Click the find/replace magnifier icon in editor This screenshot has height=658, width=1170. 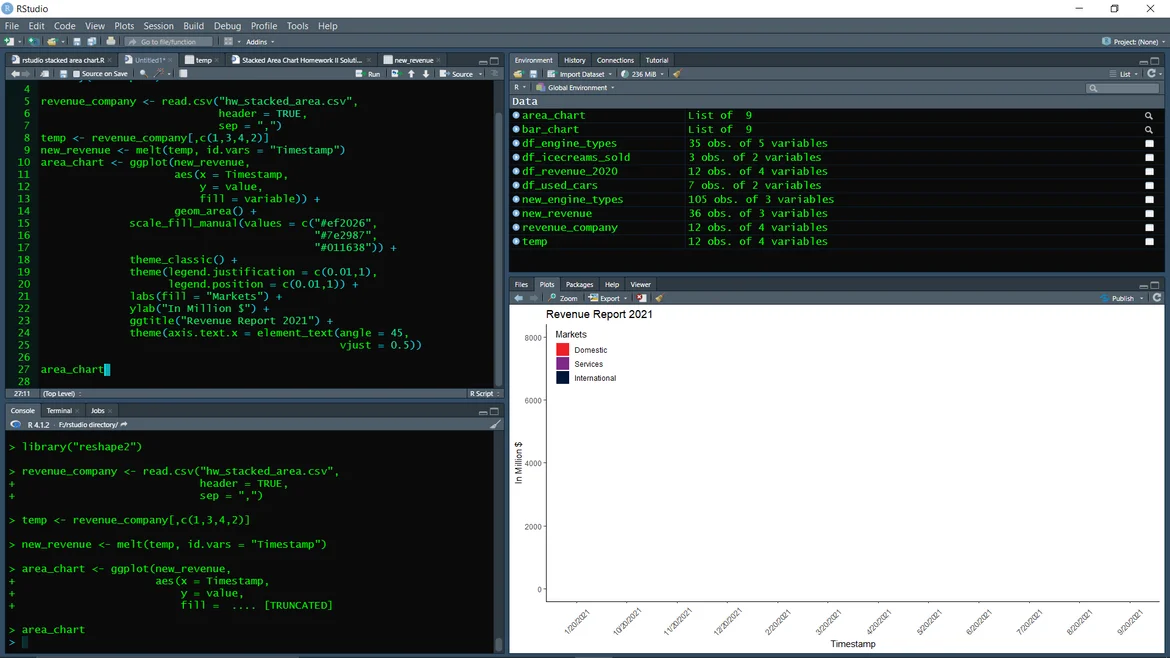click(144, 74)
